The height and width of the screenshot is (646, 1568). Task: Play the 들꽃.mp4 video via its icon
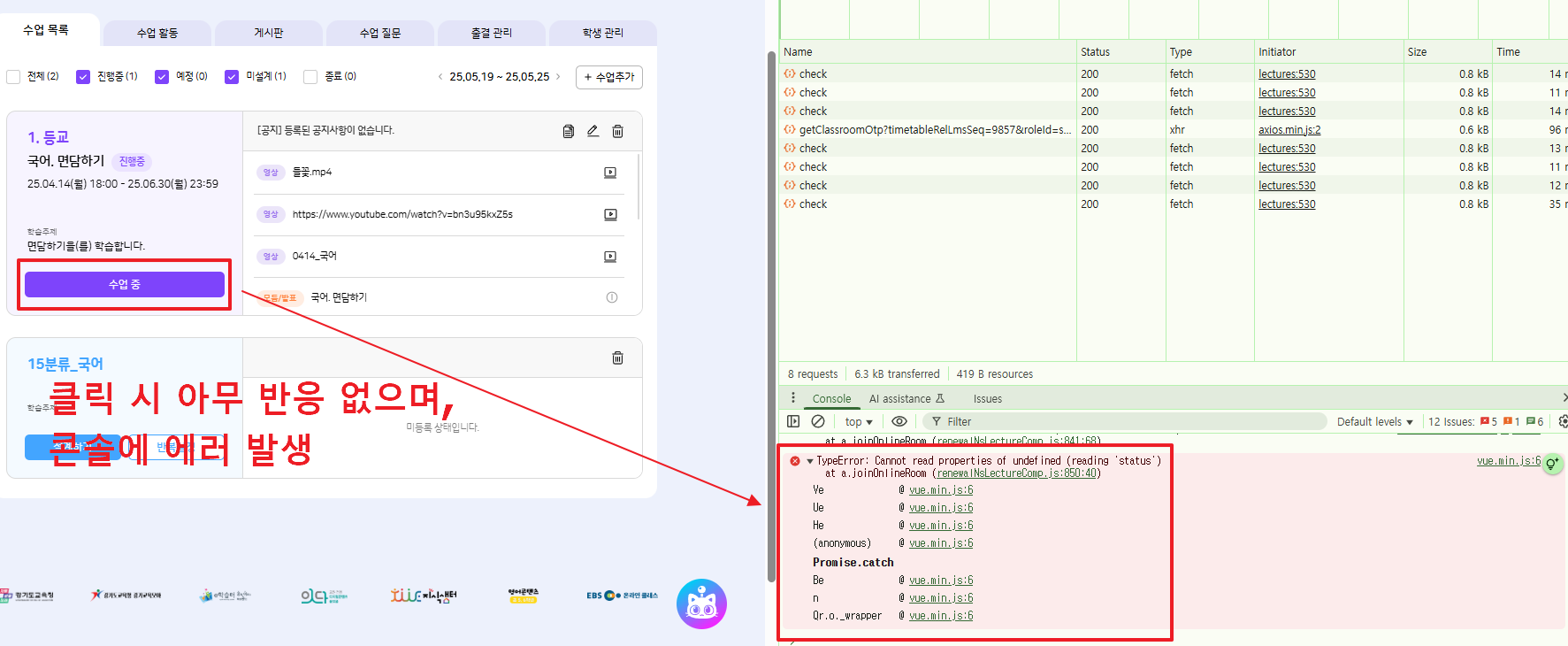click(x=609, y=173)
